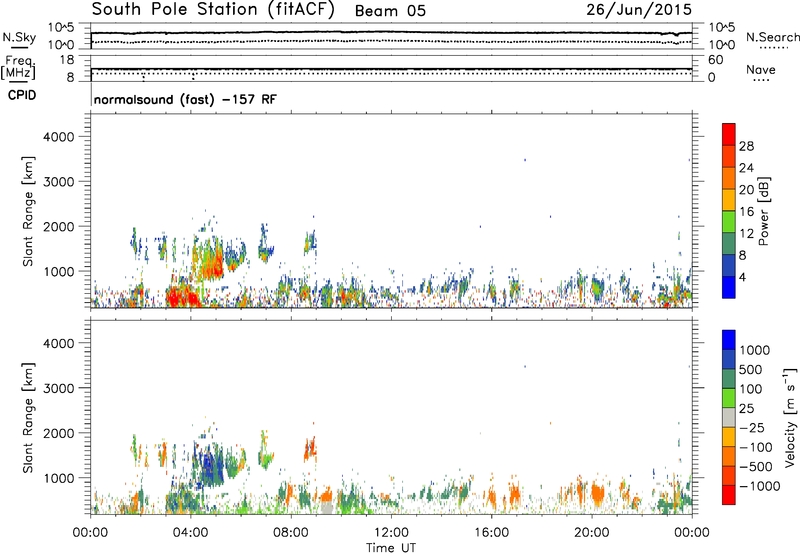Click the "N.Sky" legend label

click(19, 37)
